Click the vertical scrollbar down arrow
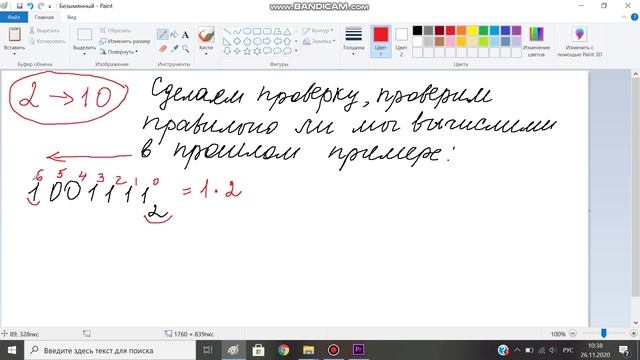640x360 pixels. [x=636, y=323]
